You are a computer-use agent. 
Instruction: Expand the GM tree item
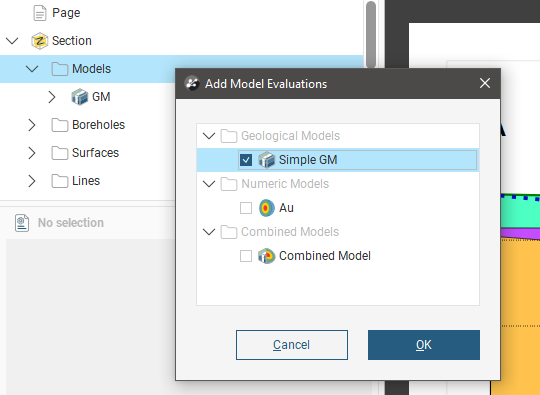point(52,97)
